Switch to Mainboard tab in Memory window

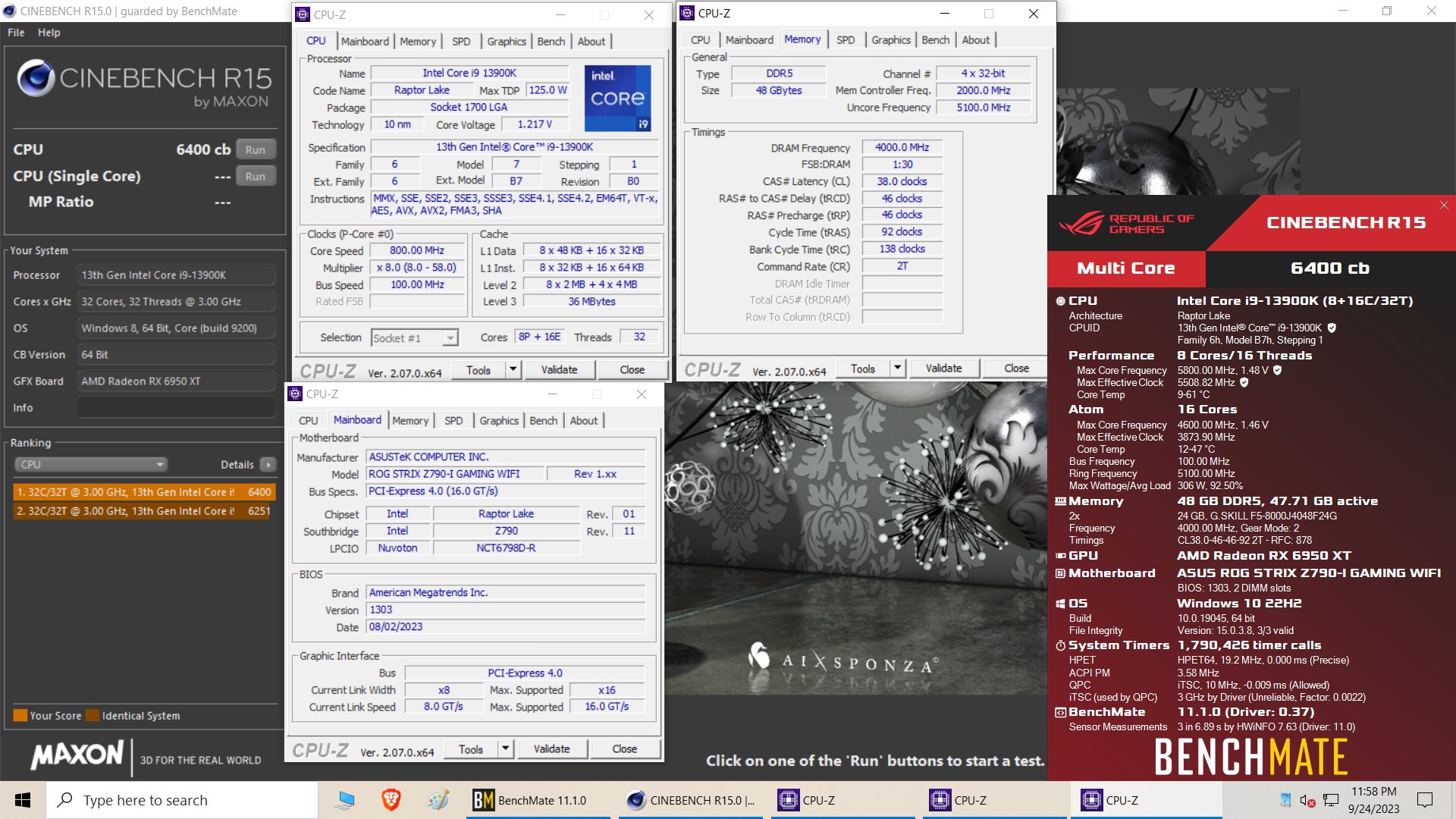(x=749, y=39)
